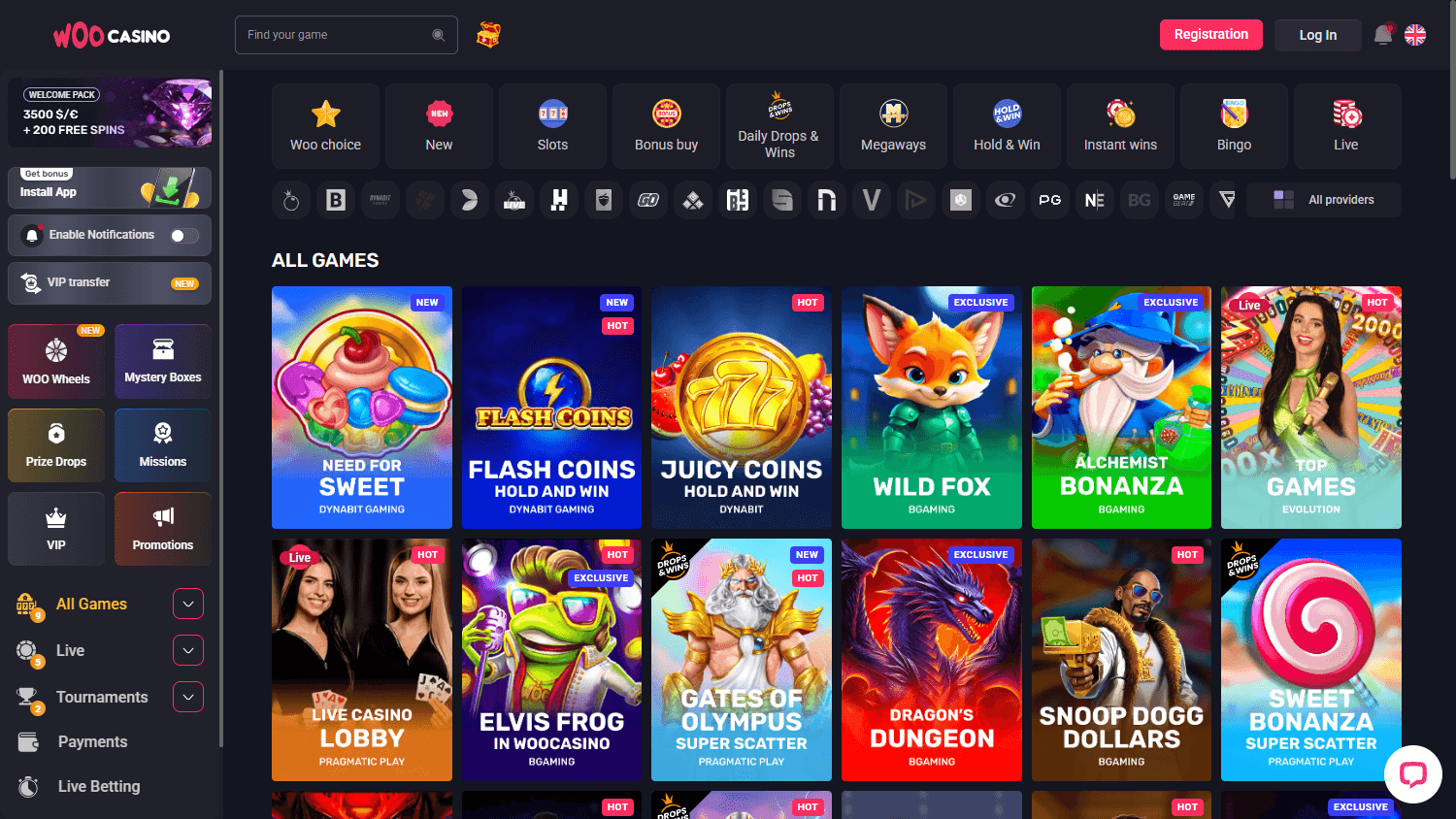
Task: Open WOO Wheels tile
Action: (x=56, y=362)
